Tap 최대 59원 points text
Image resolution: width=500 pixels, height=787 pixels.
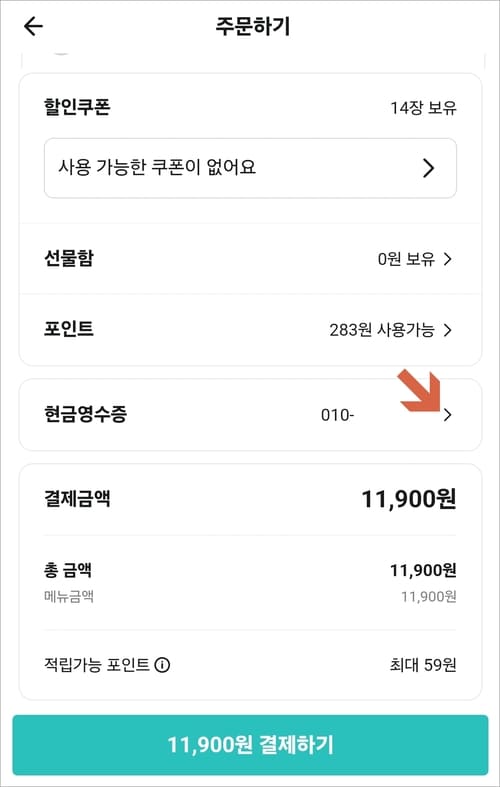tap(423, 666)
